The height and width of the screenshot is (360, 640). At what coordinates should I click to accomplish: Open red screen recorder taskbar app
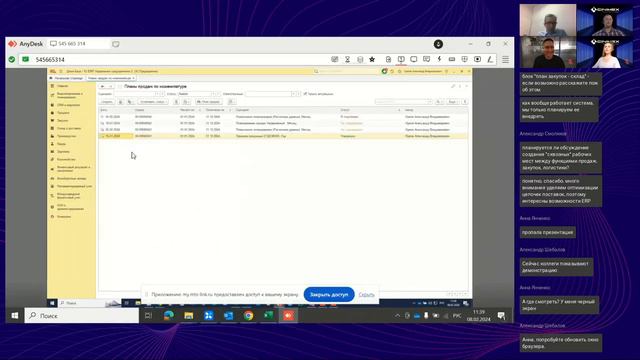pyautogui.click(x=288, y=316)
